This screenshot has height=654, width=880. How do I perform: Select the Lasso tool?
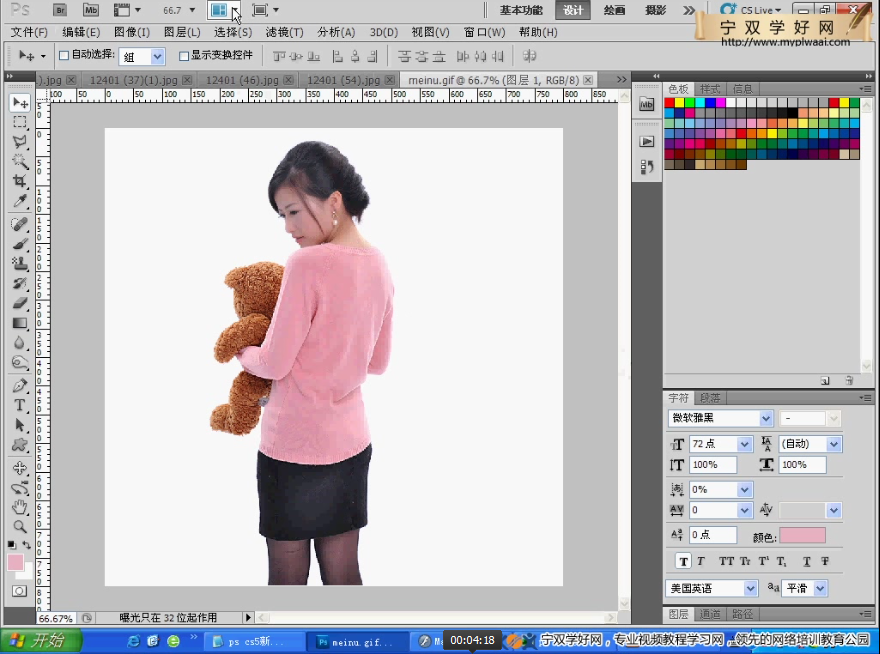pos(20,141)
